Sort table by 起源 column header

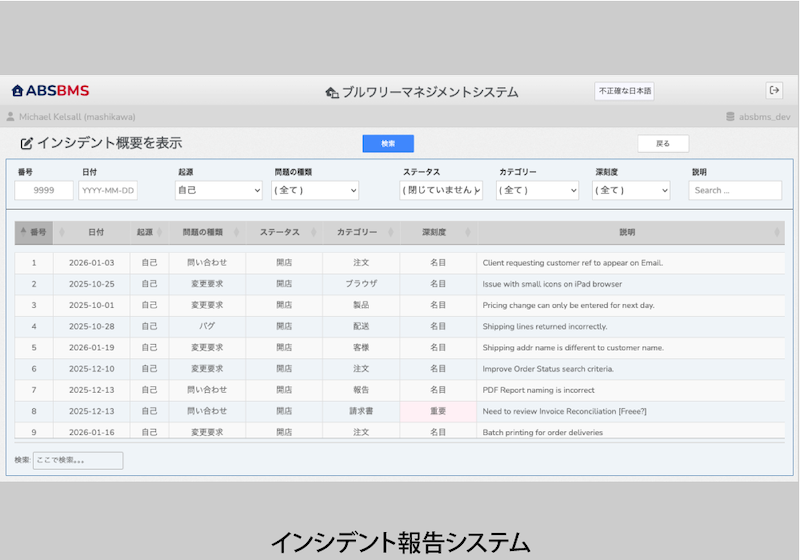click(149, 232)
